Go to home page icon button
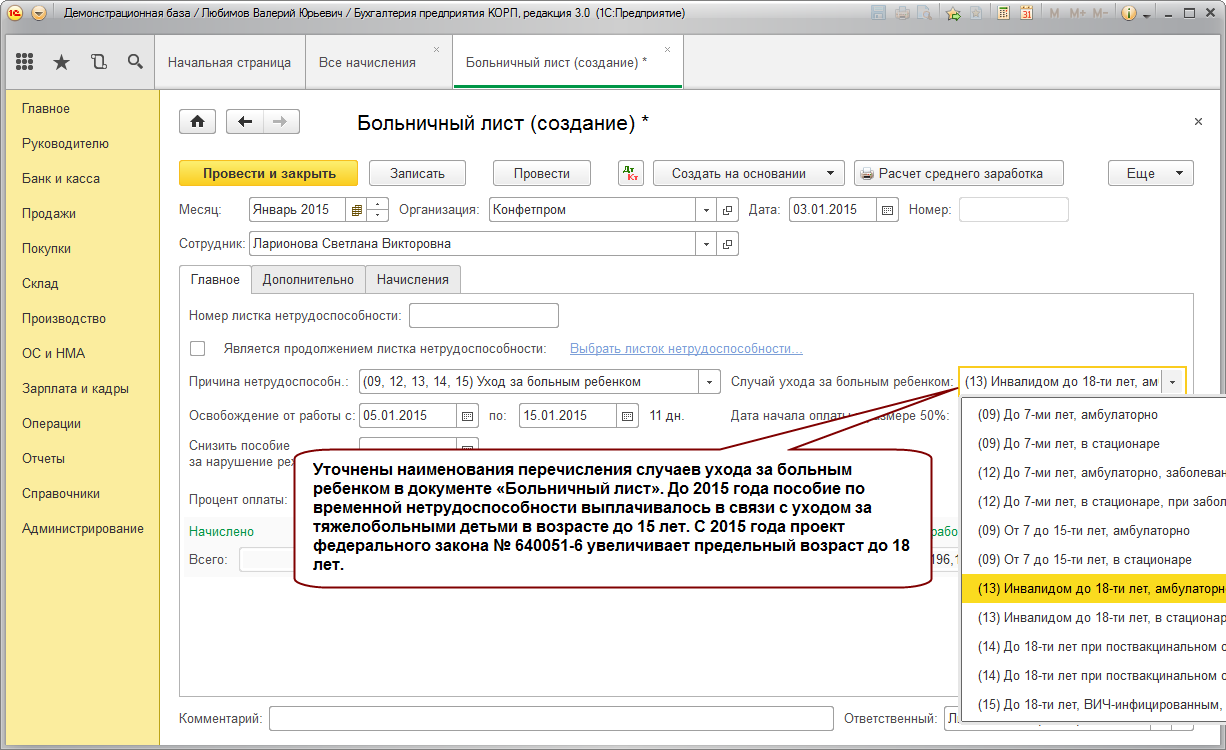 [198, 121]
